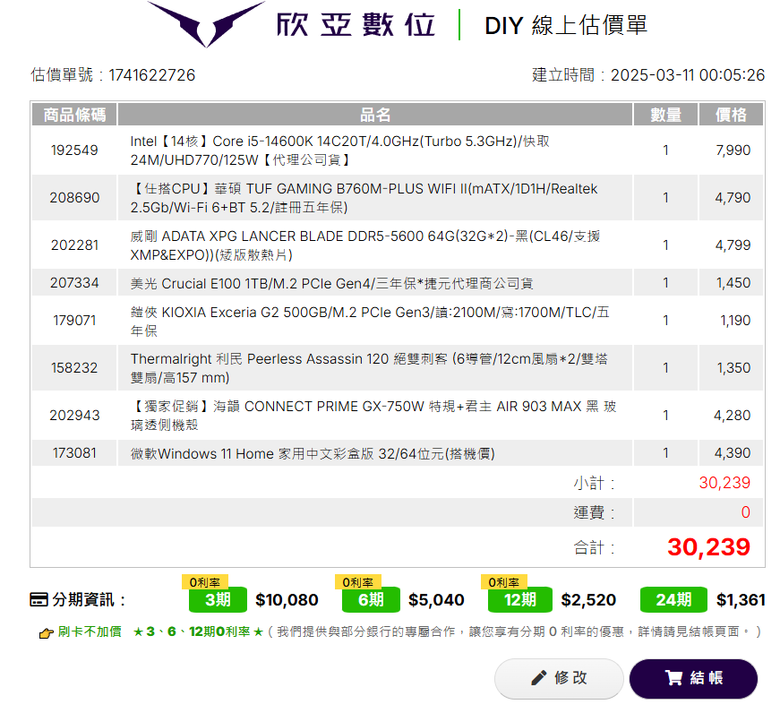Click barcode 202943
This screenshot has width=780, height=713.
[x=74, y=415]
